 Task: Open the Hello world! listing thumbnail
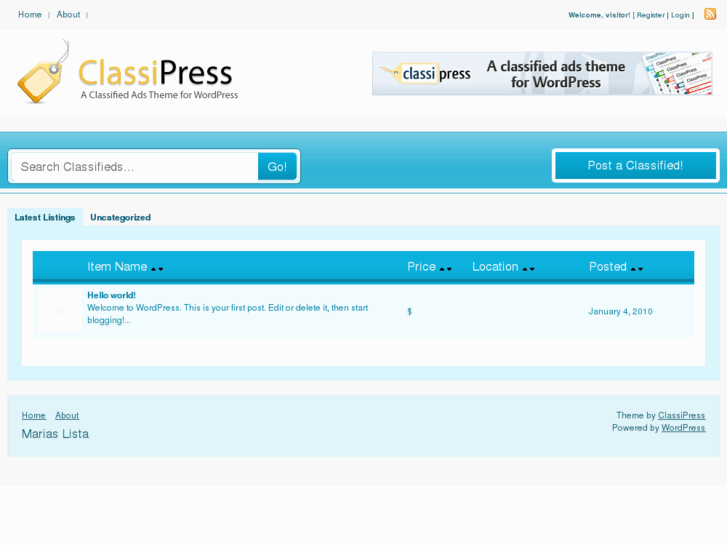[x=60, y=311]
